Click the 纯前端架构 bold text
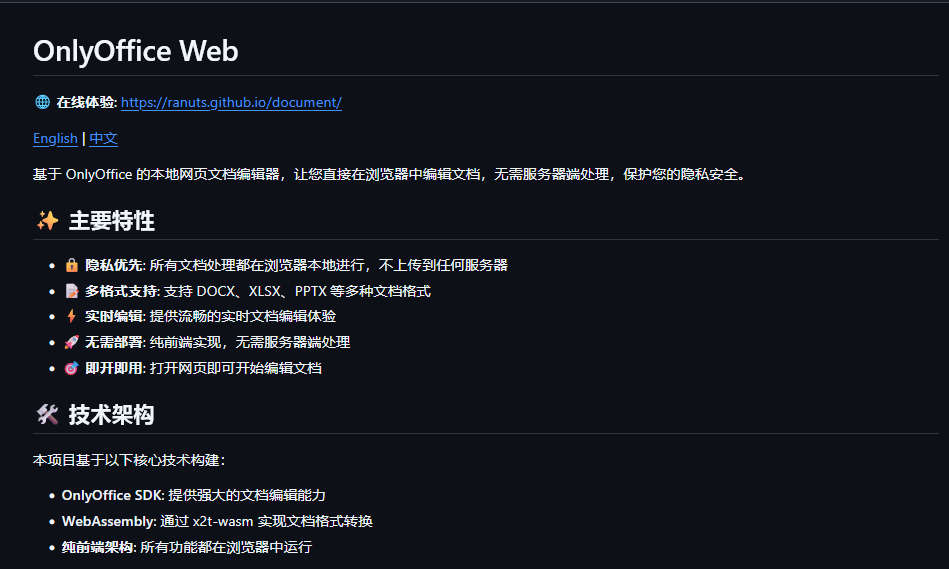Image resolution: width=949 pixels, height=569 pixels. click(97, 547)
